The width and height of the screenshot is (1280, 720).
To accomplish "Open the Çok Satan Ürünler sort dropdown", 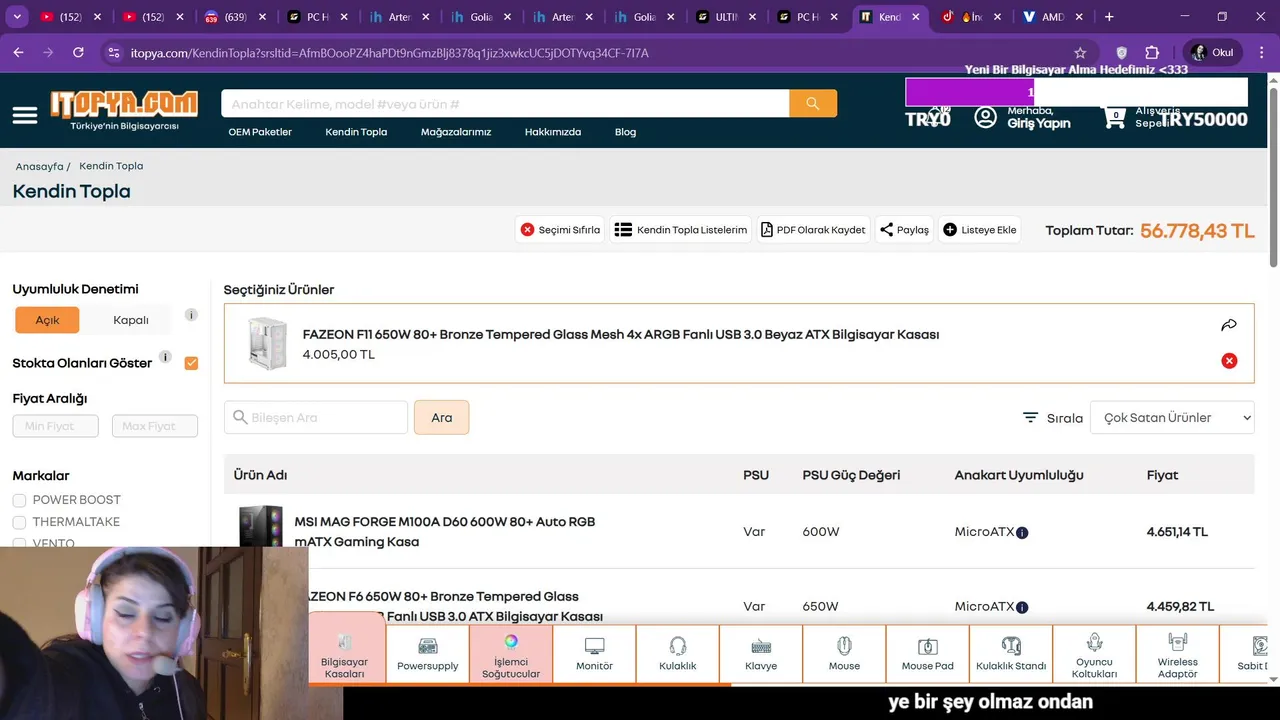I will coord(1172,417).
